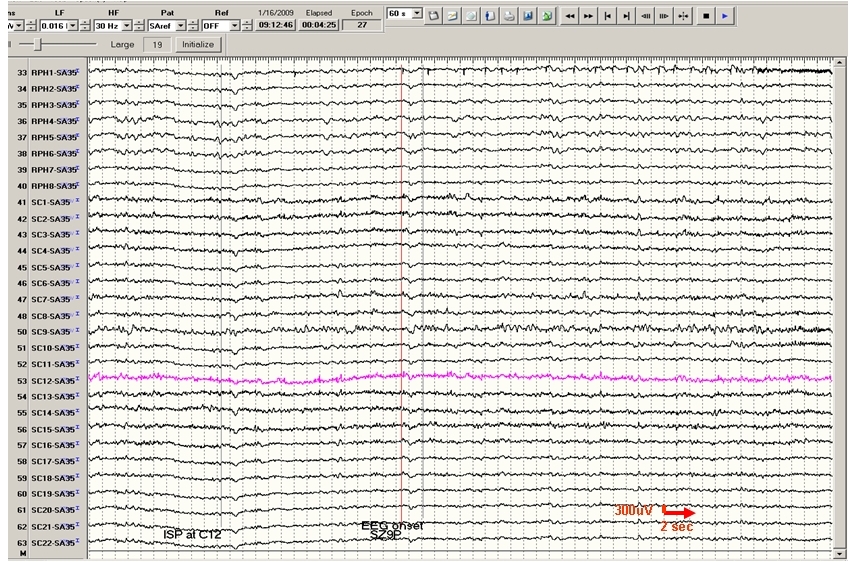This screenshot has height=562, width=849.
Task: Click the printer icon in toolbar
Action: click(510, 18)
